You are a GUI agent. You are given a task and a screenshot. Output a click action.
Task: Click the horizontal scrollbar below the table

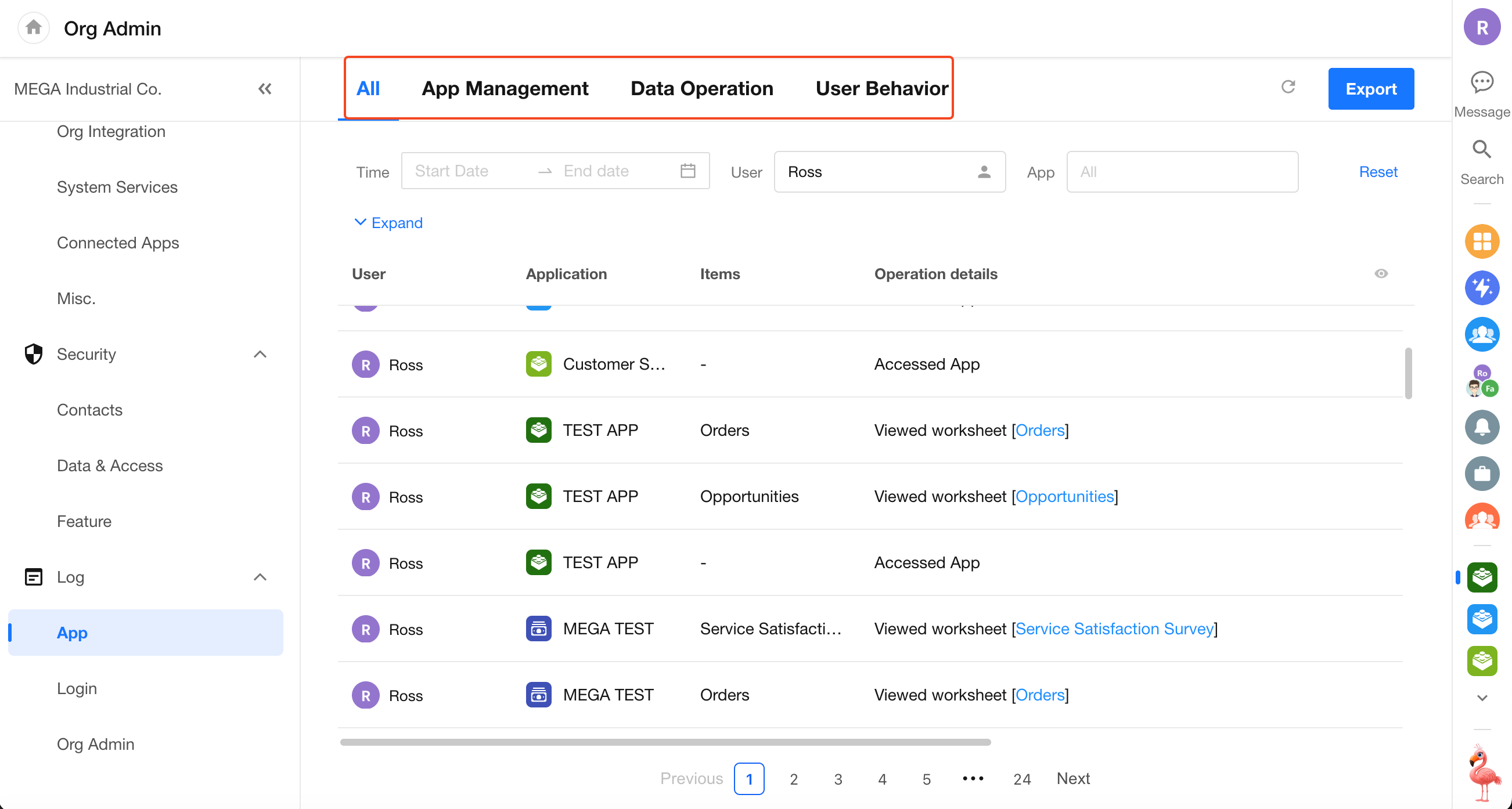coord(665,742)
